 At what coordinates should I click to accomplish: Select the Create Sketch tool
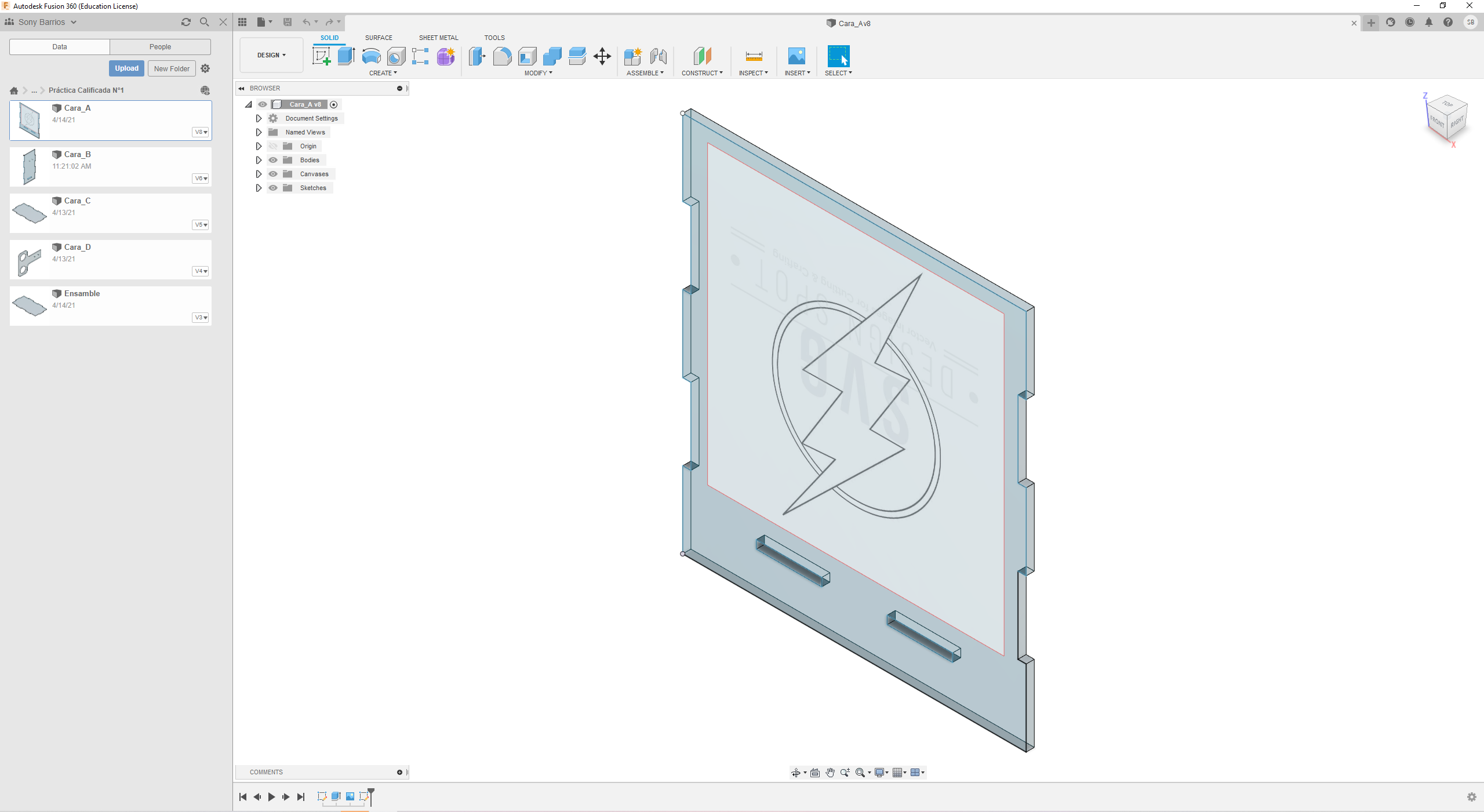pos(321,56)
